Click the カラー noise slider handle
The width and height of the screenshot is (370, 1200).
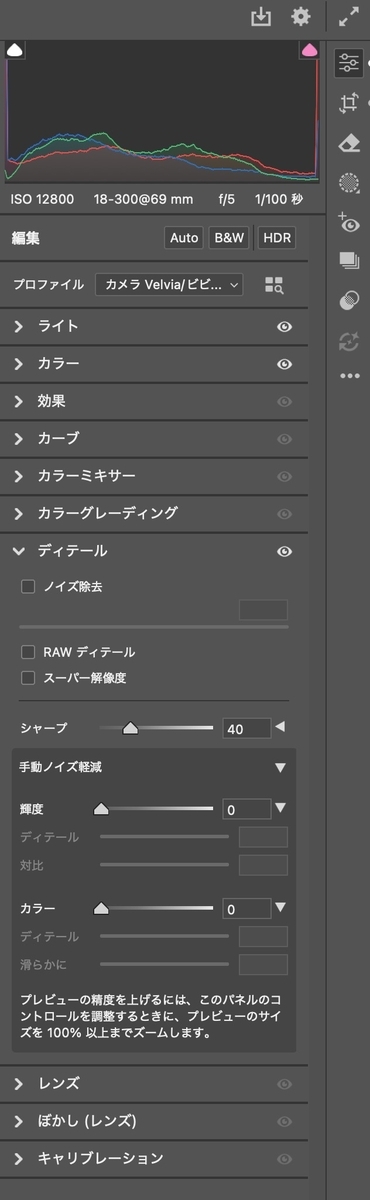pos(100,909)
